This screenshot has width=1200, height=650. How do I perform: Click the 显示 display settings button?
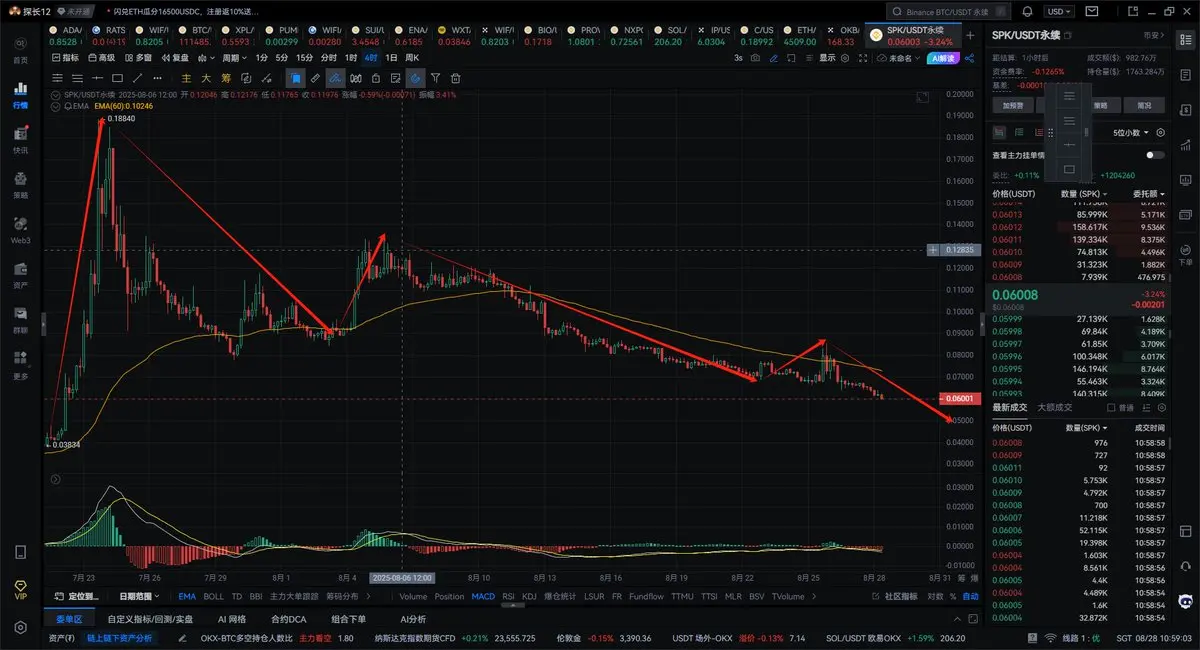point(827,58)
